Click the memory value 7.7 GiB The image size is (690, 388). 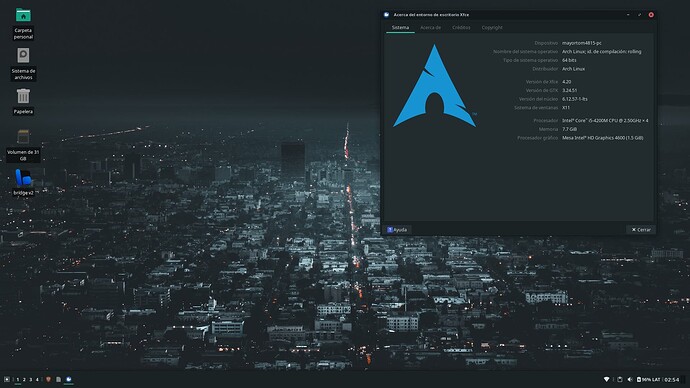coord(569,129)
